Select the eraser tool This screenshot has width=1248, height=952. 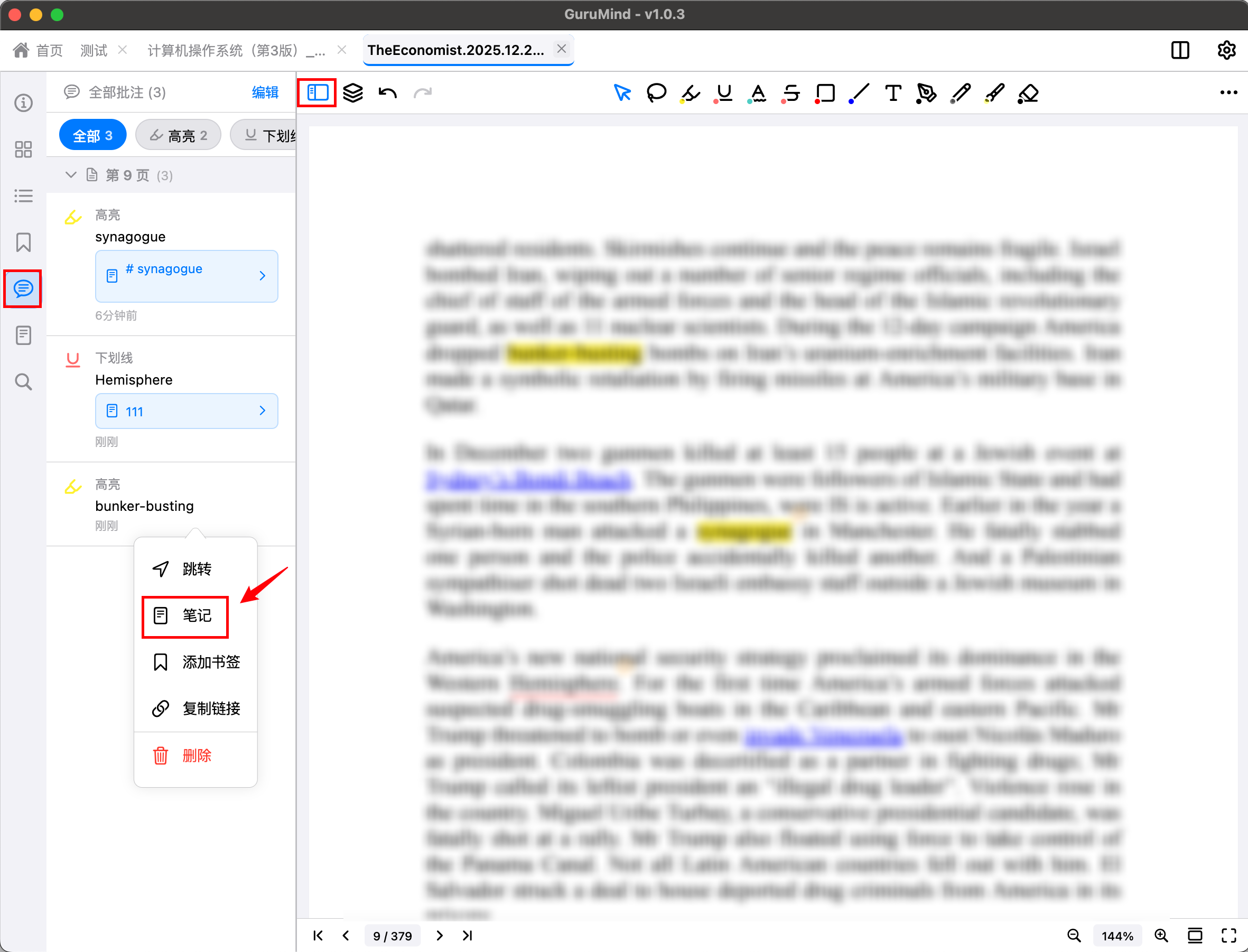click(x=1028, y=93)
